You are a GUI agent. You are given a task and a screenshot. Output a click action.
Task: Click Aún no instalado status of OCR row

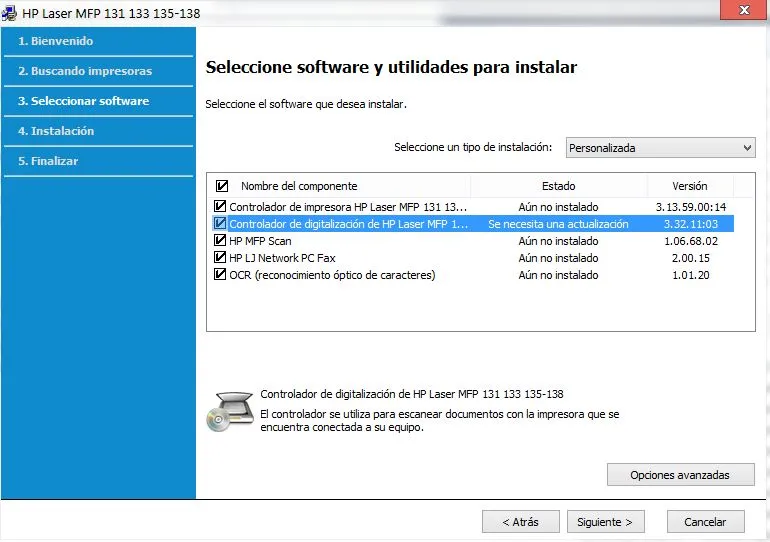point(558,275)
